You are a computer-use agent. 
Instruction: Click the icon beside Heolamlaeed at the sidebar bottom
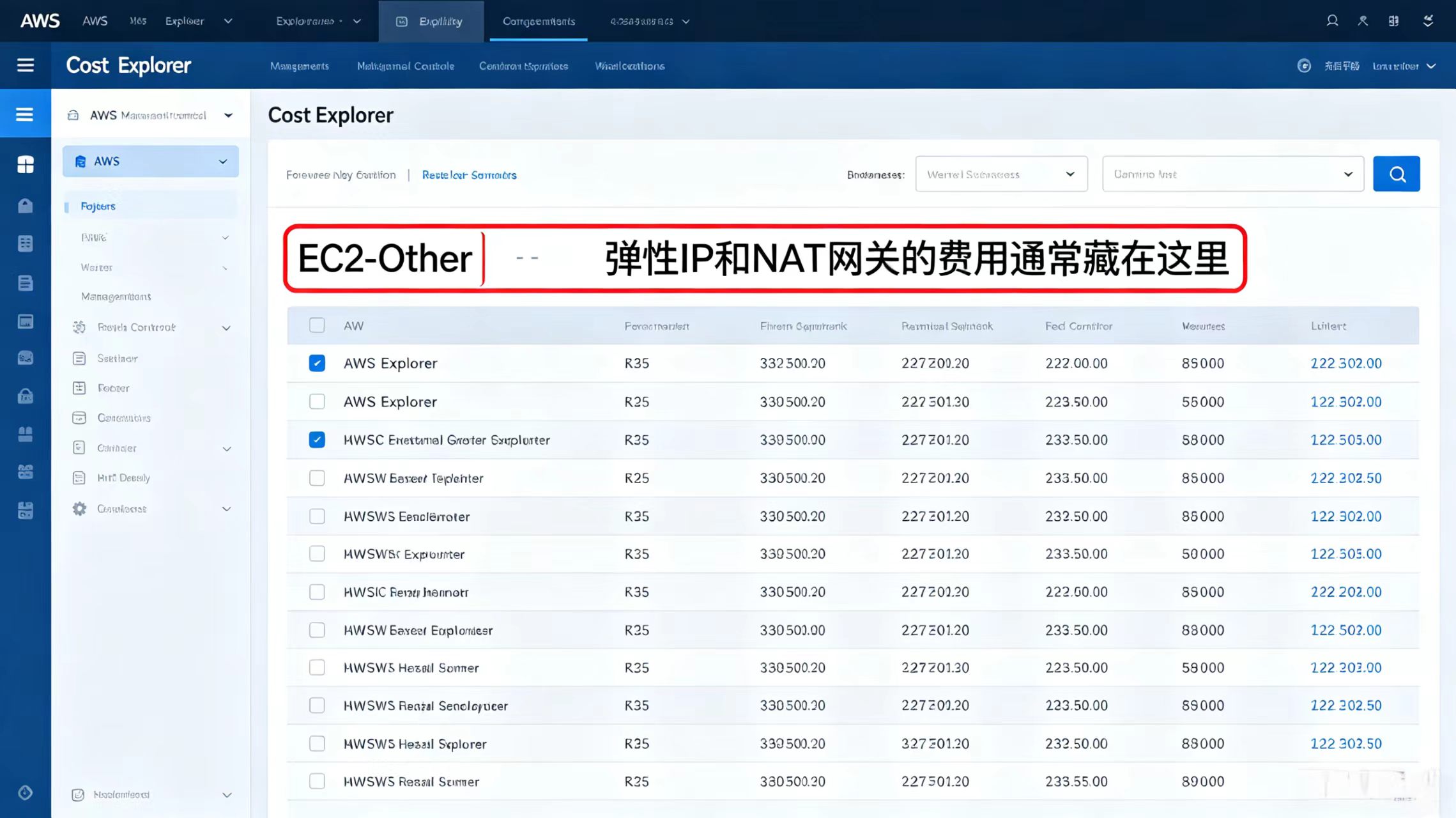click(78, 795)
